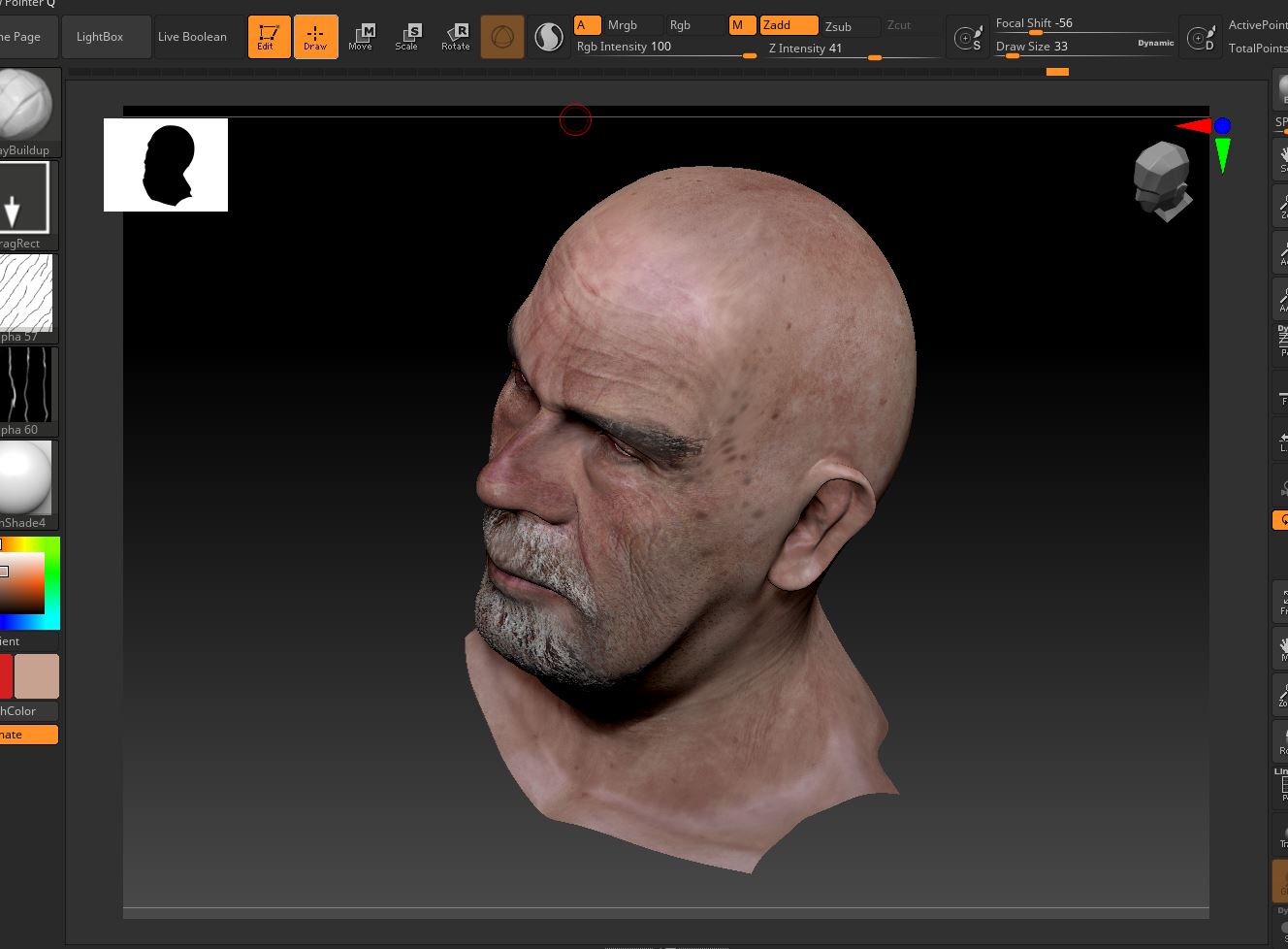Viewport: 1288px width, 949px height.
Task: Open the DragRect stroke picker
Action: tap(27, 205)
